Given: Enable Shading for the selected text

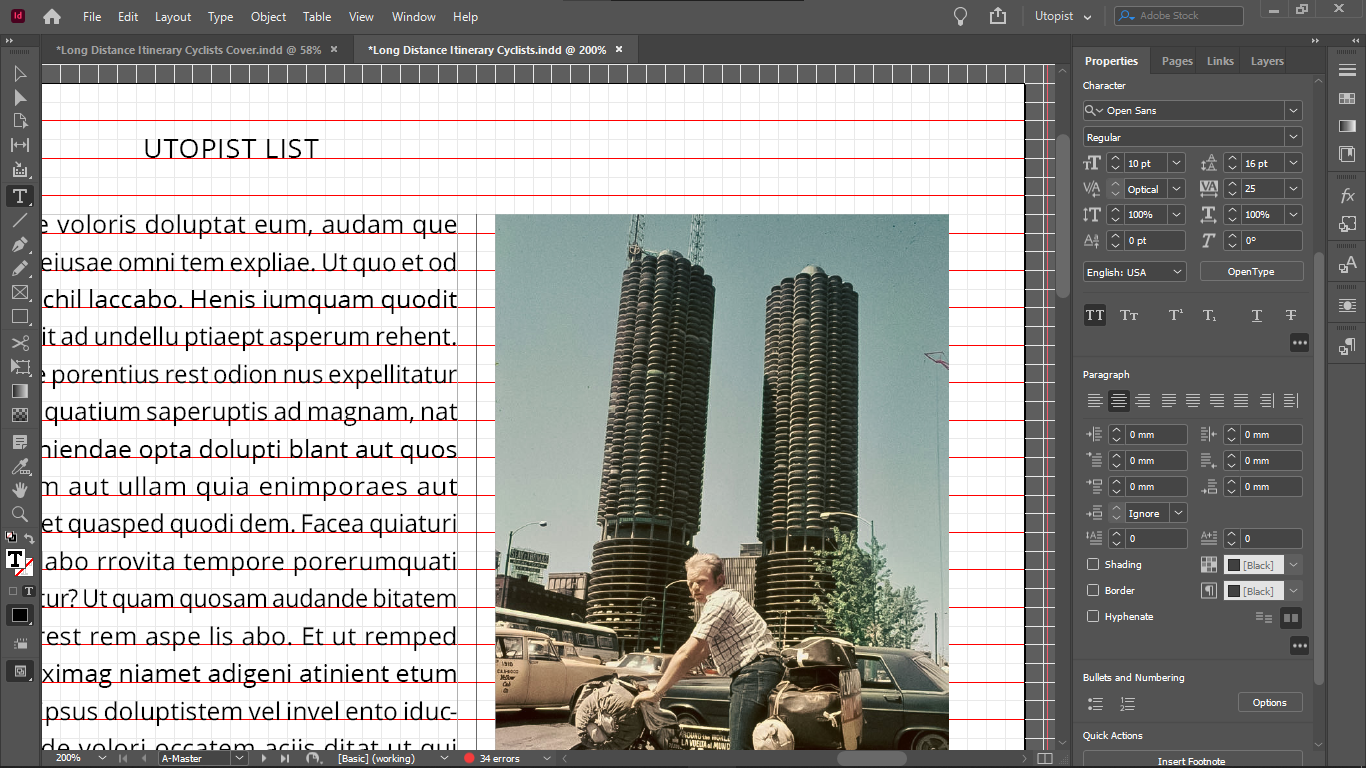Looking at the screenshot, I should point(1092,564).
